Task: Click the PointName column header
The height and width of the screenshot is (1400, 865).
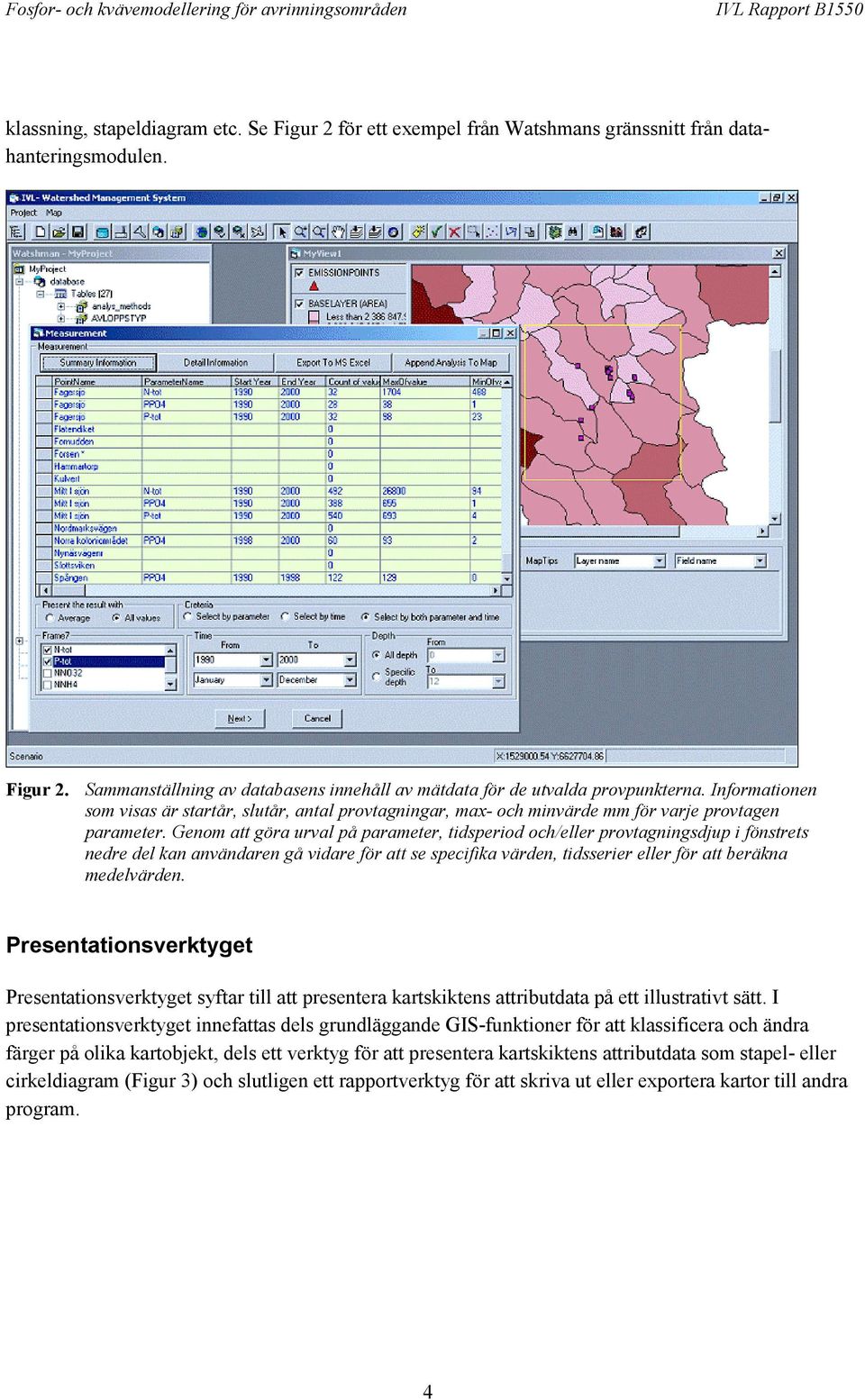Action: point(97,381)
